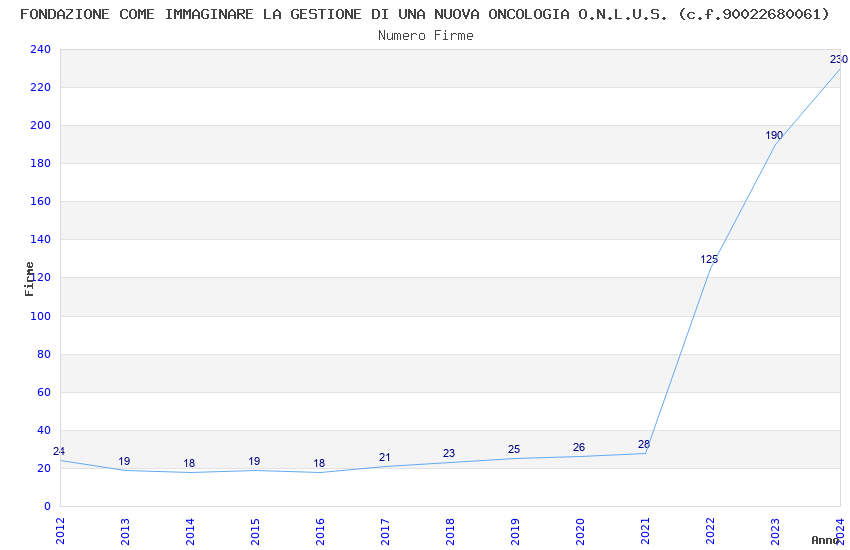
Task: Select the data label 125 for 2022
Action: [709, 260]
